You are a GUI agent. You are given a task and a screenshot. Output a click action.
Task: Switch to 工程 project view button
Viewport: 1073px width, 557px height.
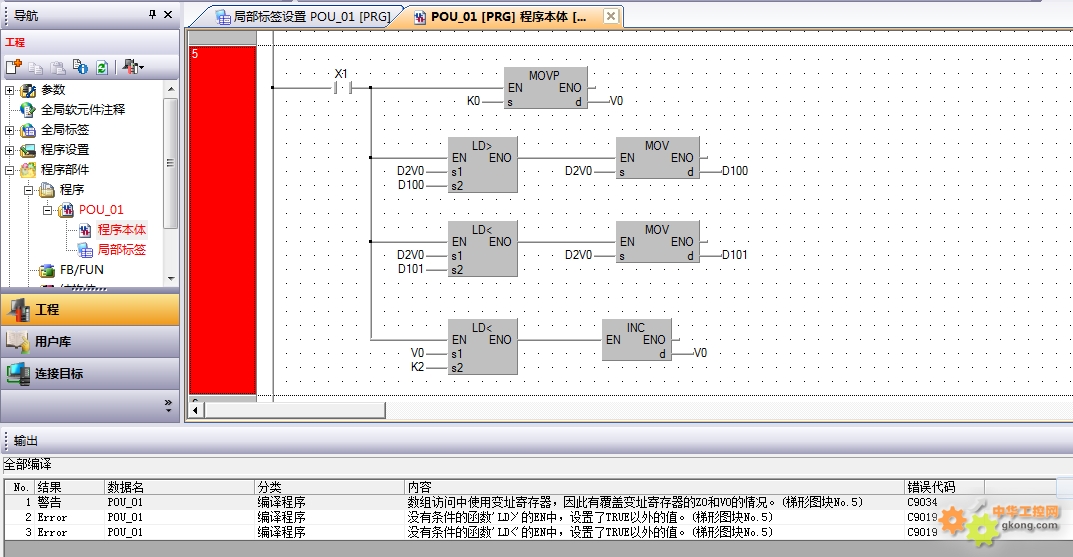(x=90, y=309)
